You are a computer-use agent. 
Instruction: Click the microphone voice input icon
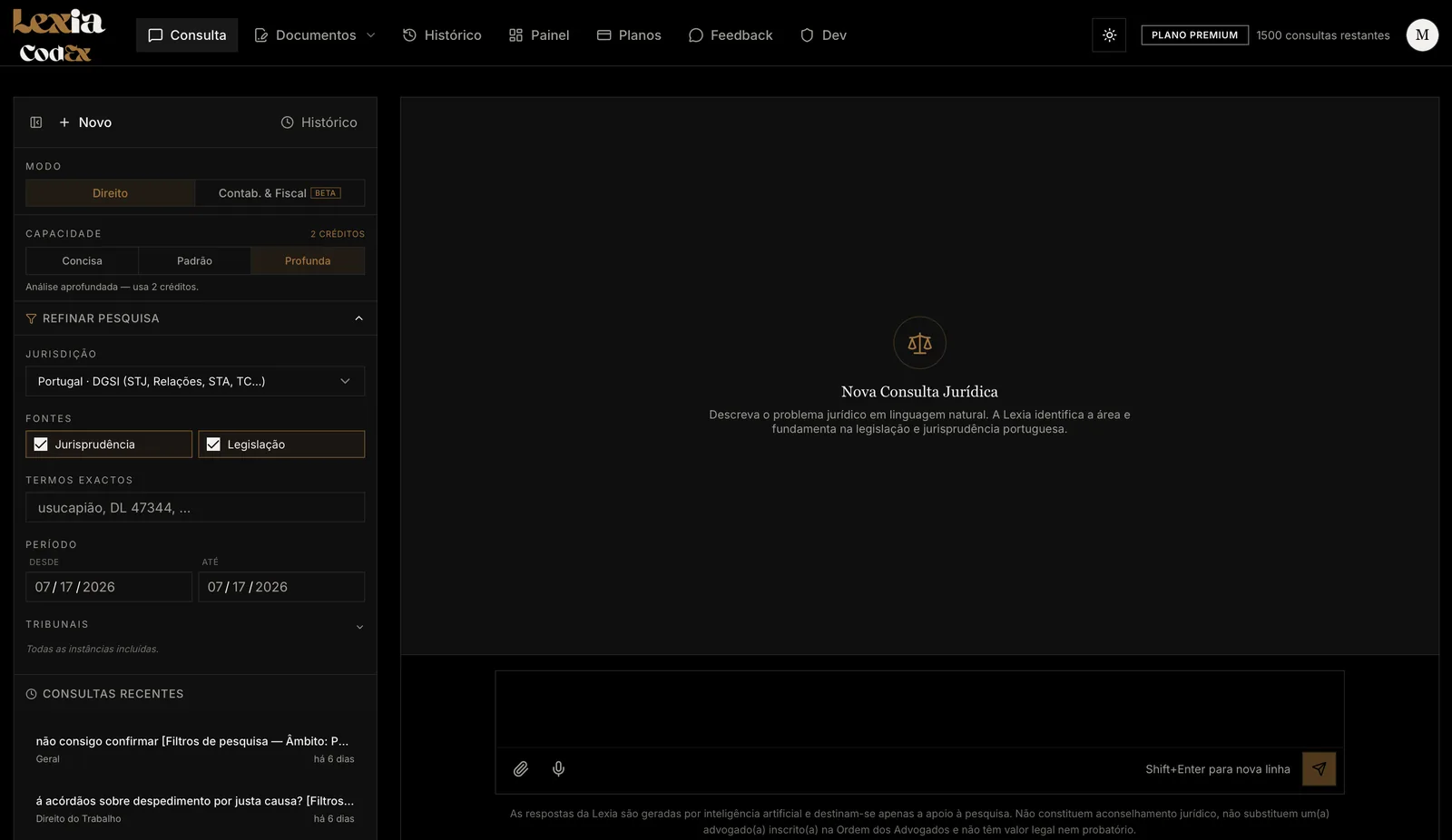[x=559, y=769]
